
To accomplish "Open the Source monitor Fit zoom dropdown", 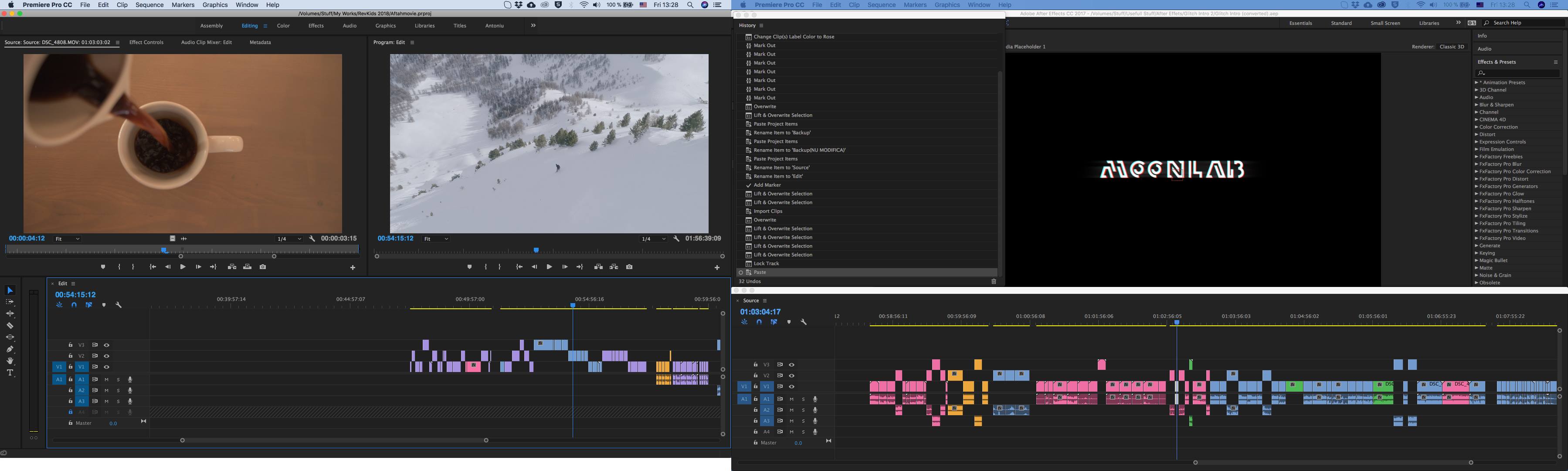I will (x=68, y=239).
